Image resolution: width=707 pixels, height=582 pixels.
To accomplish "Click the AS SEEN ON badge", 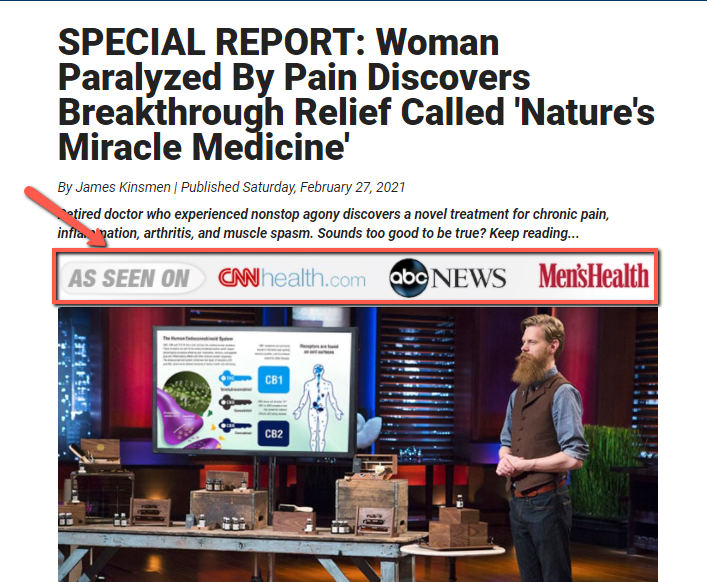I will click(129, 278).
